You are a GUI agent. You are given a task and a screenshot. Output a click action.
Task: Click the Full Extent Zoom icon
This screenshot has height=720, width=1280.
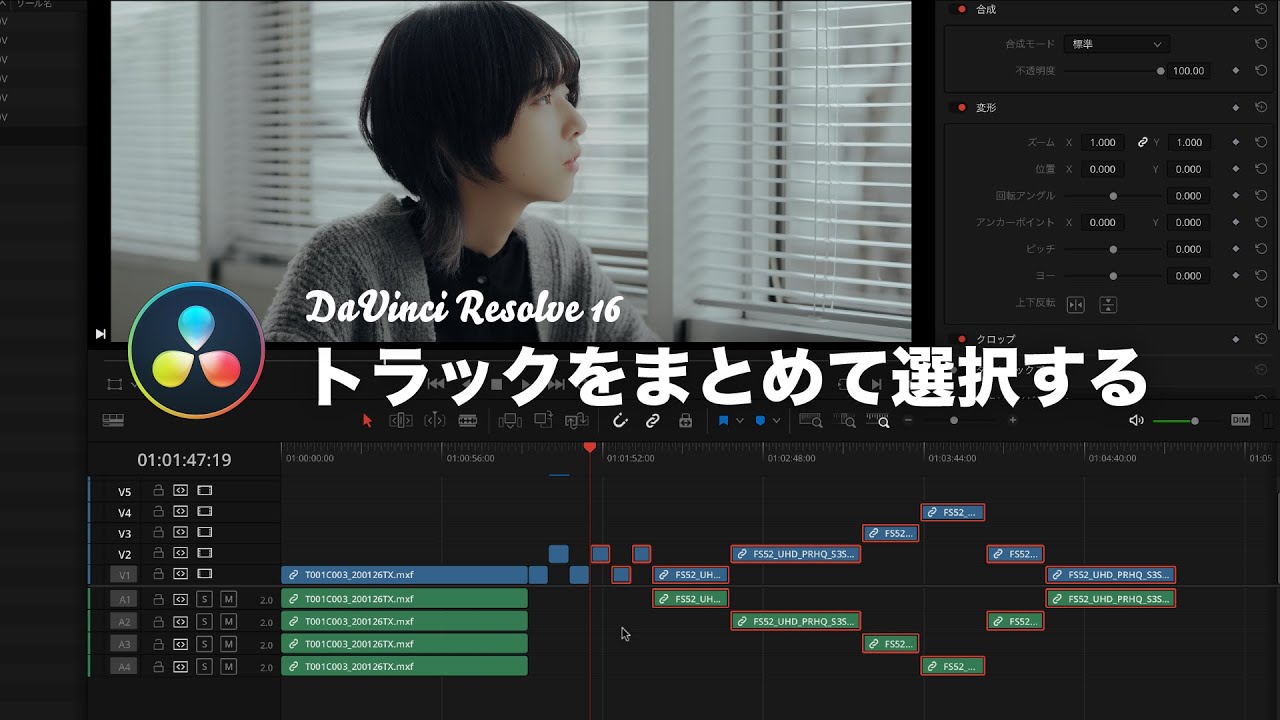click(812, 421)
